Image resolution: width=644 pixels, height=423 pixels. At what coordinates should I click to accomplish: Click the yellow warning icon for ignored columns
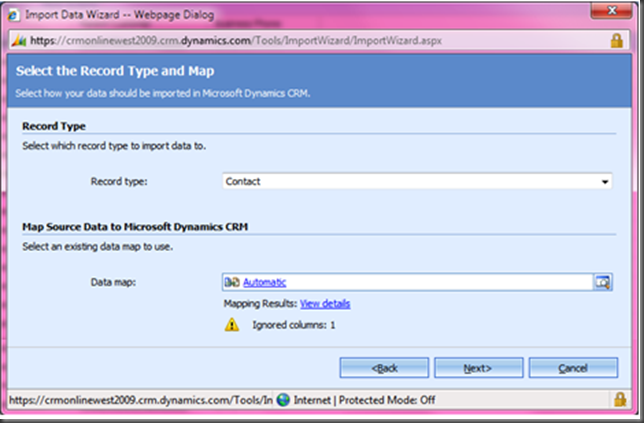[232, 325]
